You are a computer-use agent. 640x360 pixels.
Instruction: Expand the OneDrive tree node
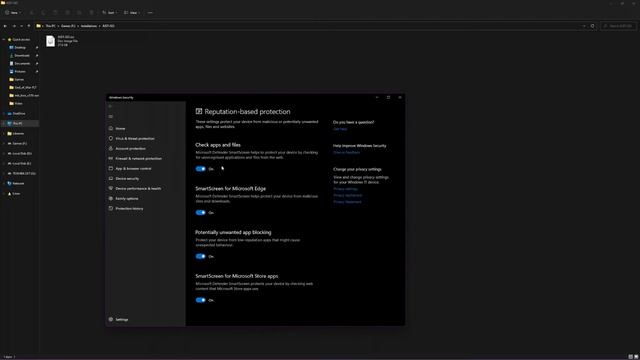coord(4,113)
